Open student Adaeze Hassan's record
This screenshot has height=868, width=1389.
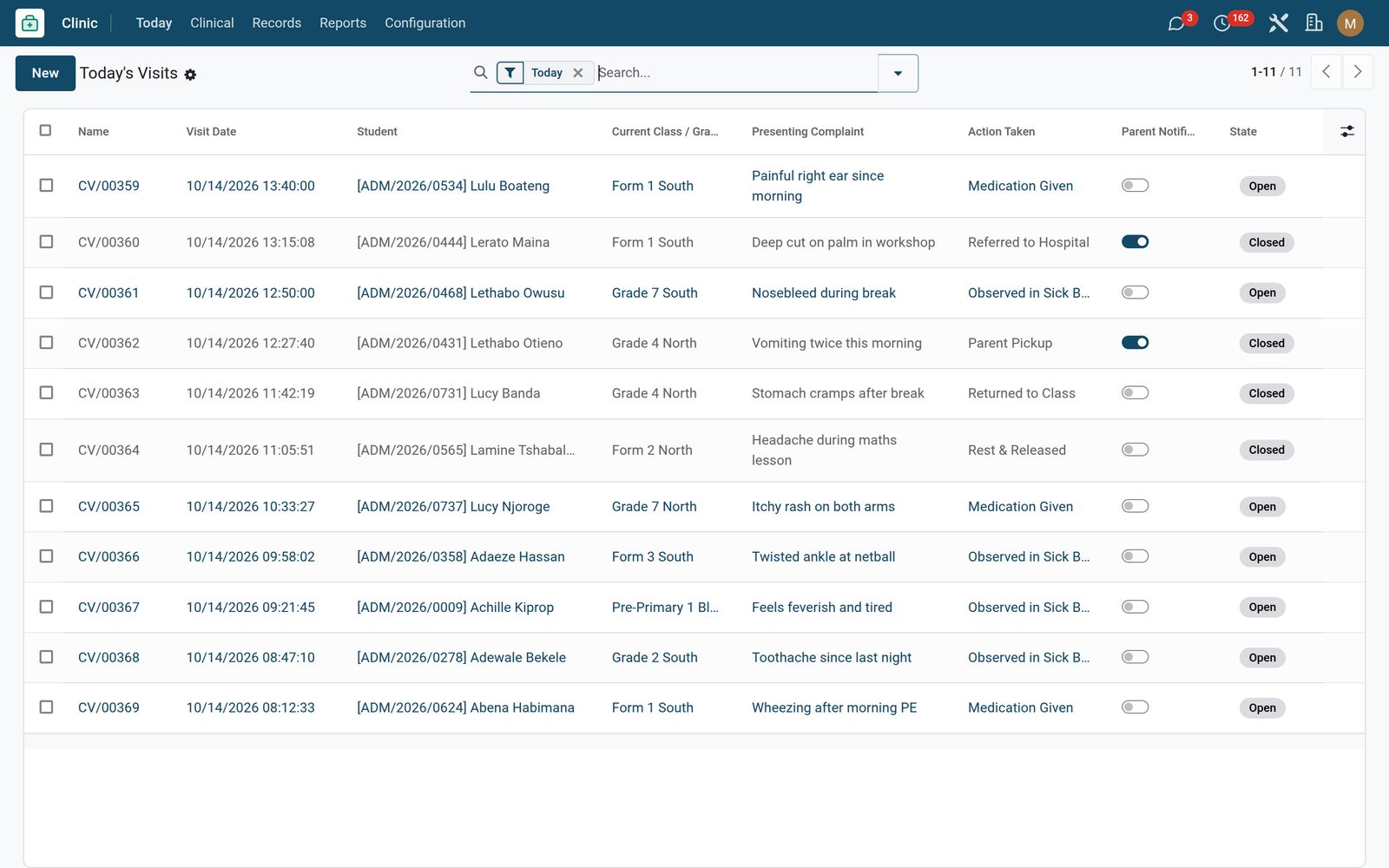tap(461, 557)
